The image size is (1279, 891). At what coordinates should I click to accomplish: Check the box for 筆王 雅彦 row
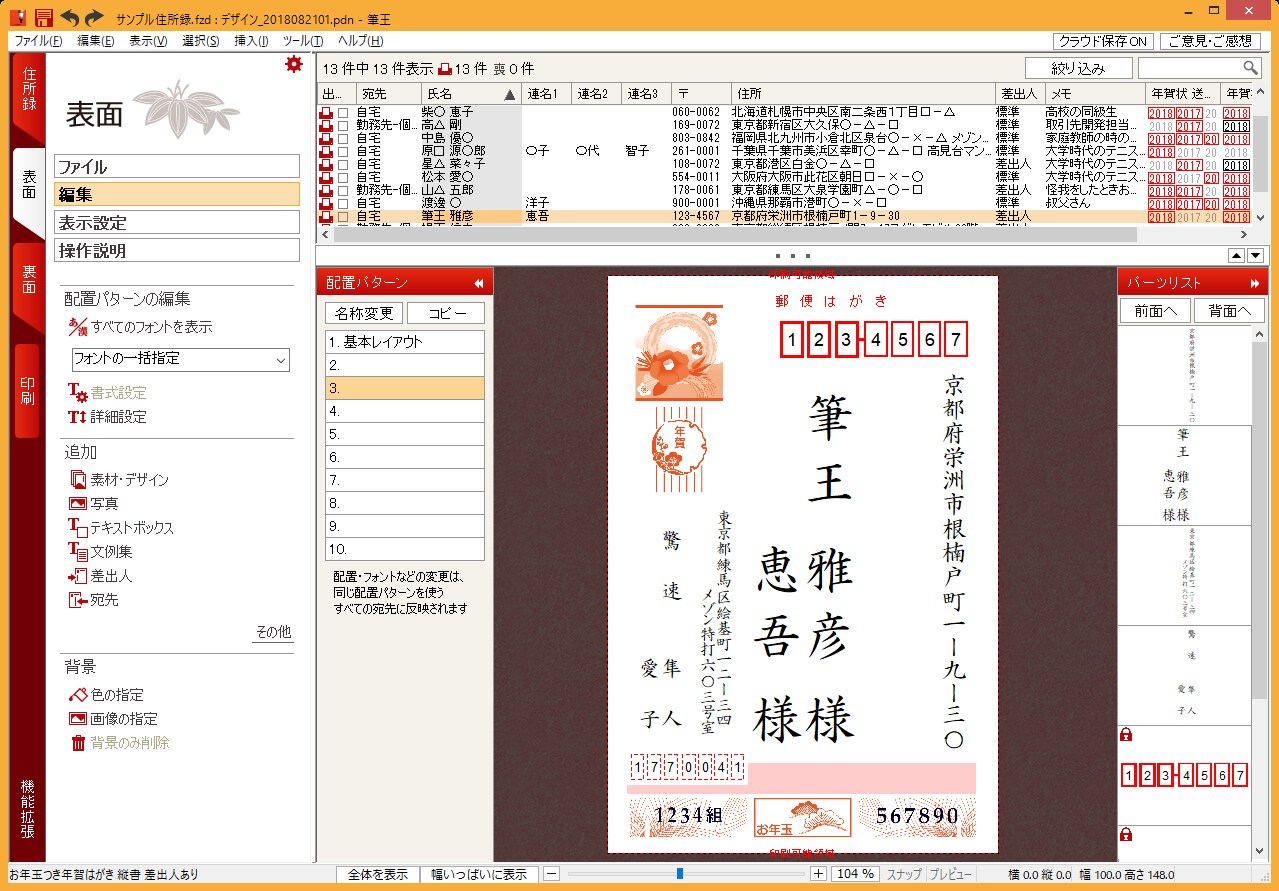click(x=343, y=216)
